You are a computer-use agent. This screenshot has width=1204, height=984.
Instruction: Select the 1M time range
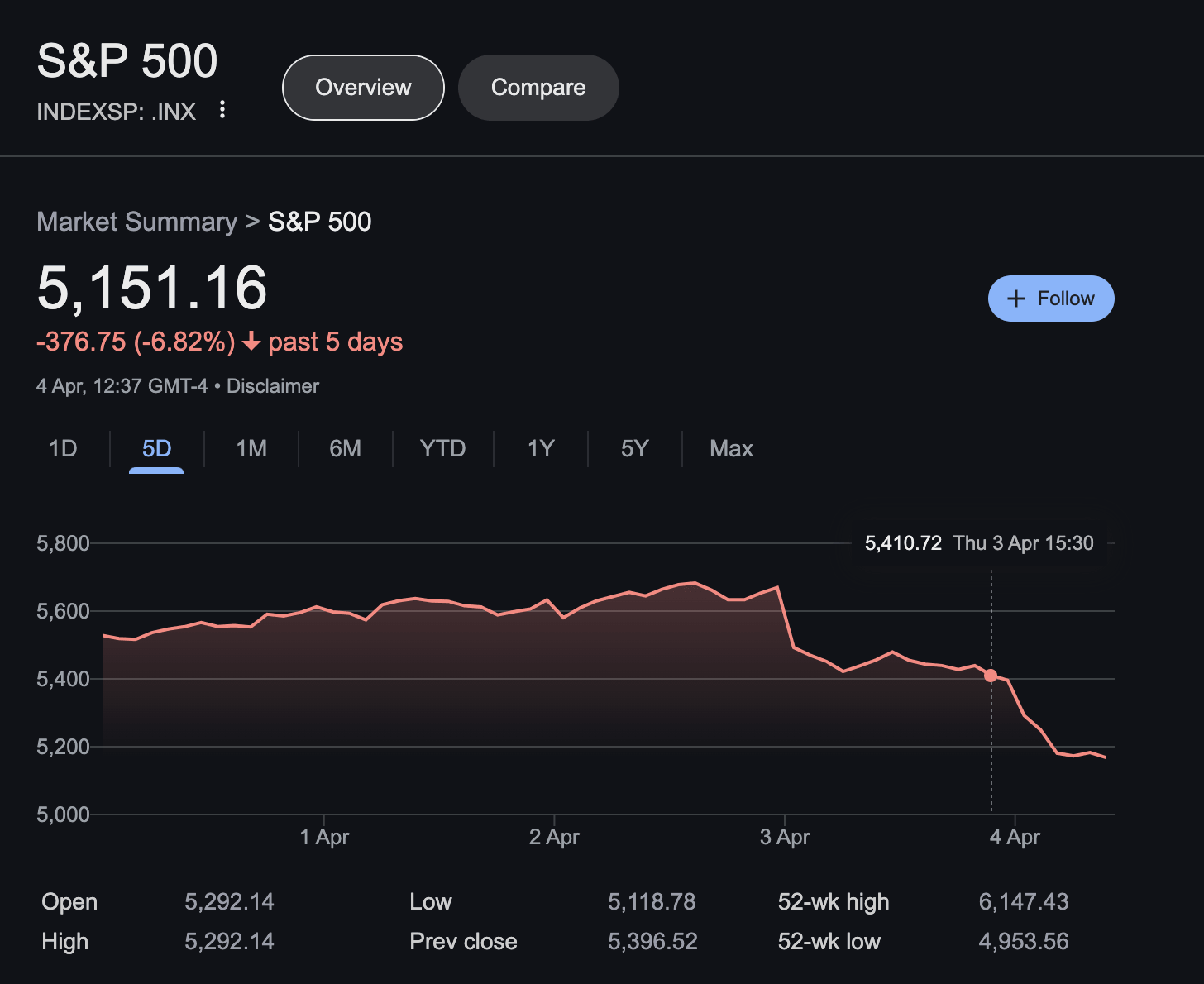pyautogui.click(x=251, y=448)
